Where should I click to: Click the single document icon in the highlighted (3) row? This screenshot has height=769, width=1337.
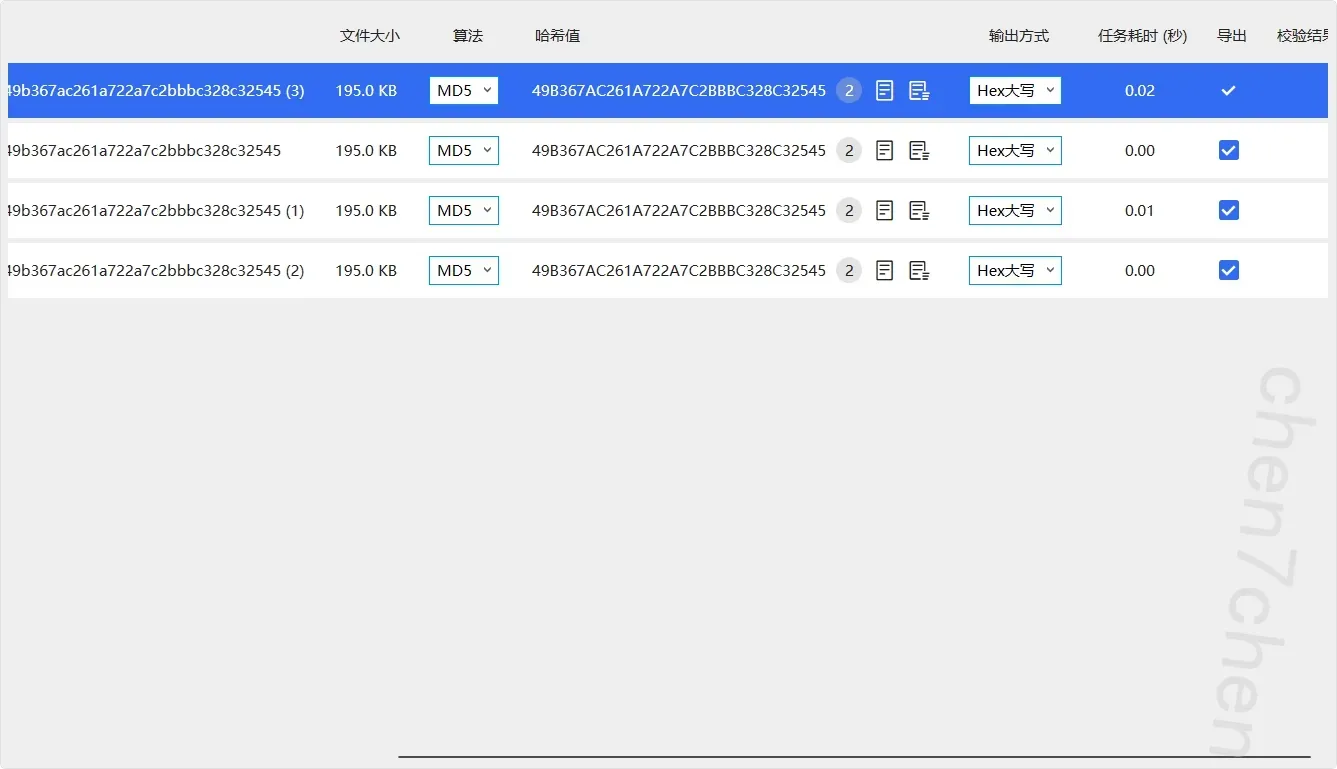tap(884, 91)
